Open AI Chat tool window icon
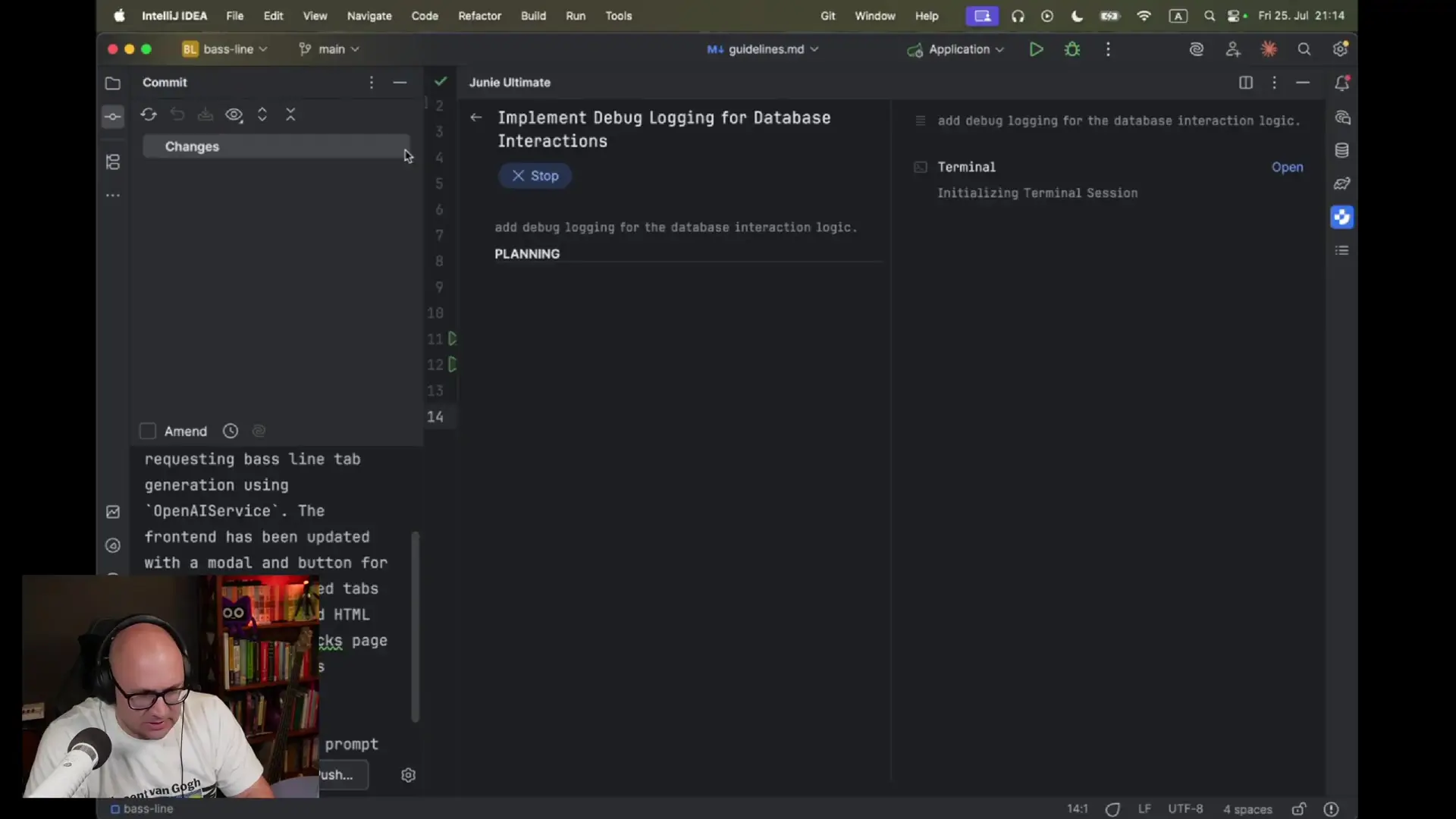This screenshot has width=1456, height=819. point(1342,118)
